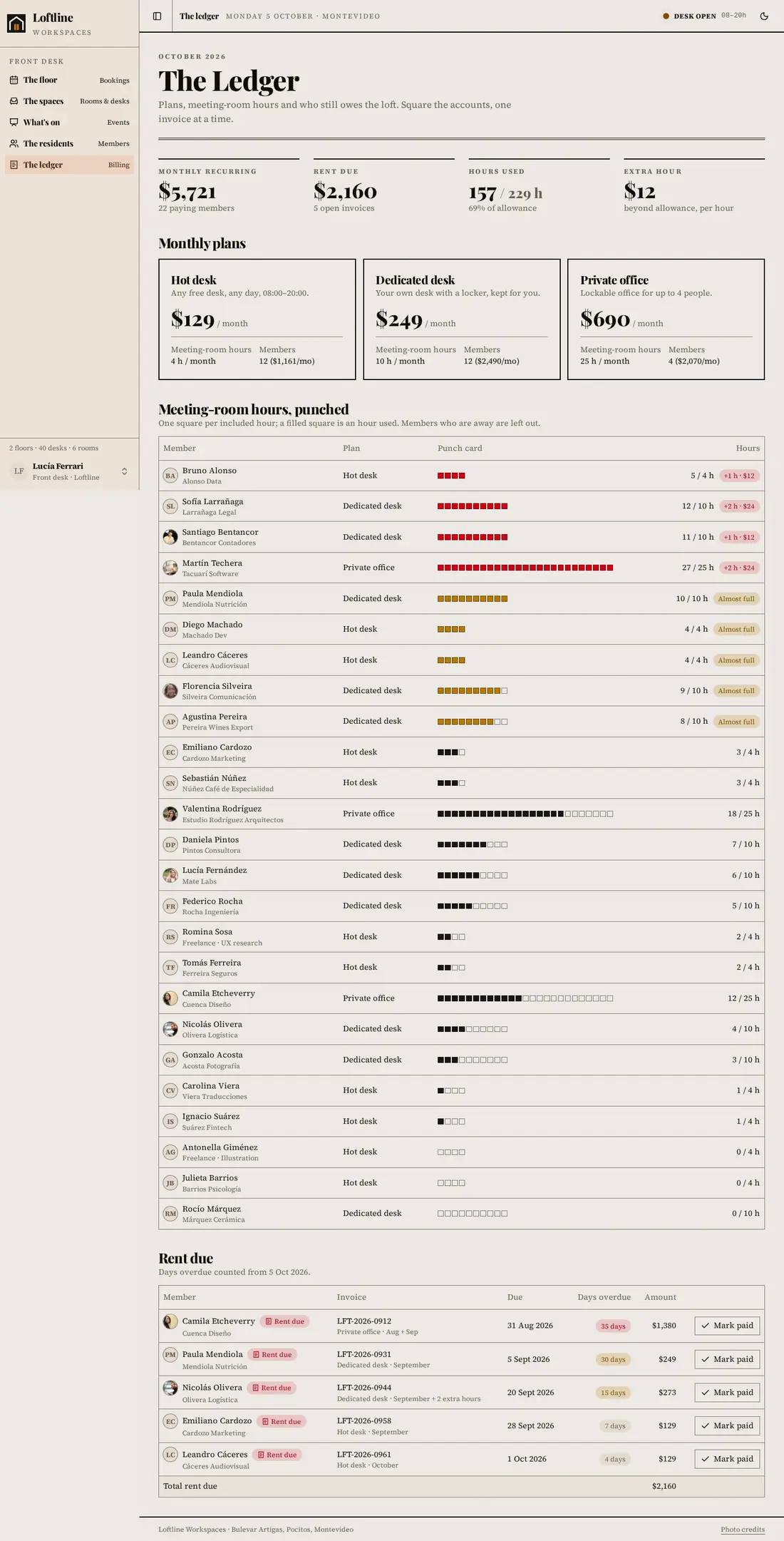This screenshot has height=1541, width=784.
Task: Click the Plan column header
Action: 351,449
